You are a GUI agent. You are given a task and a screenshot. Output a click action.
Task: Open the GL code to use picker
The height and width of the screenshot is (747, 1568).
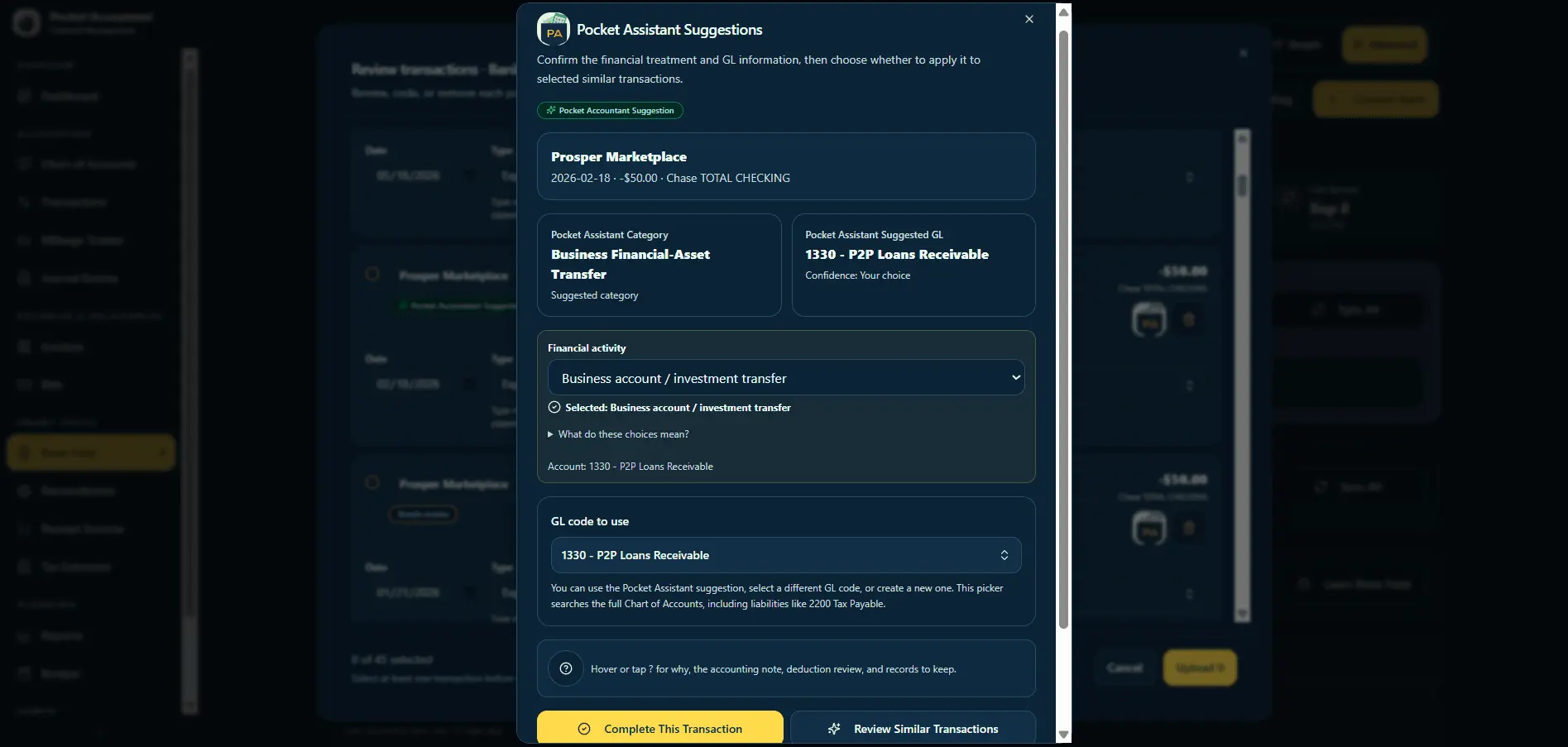coord(786,555)
